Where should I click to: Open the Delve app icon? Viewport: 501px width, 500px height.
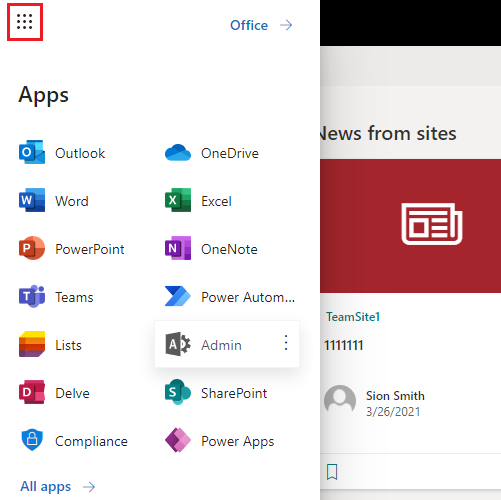click(x=32, y=392)
